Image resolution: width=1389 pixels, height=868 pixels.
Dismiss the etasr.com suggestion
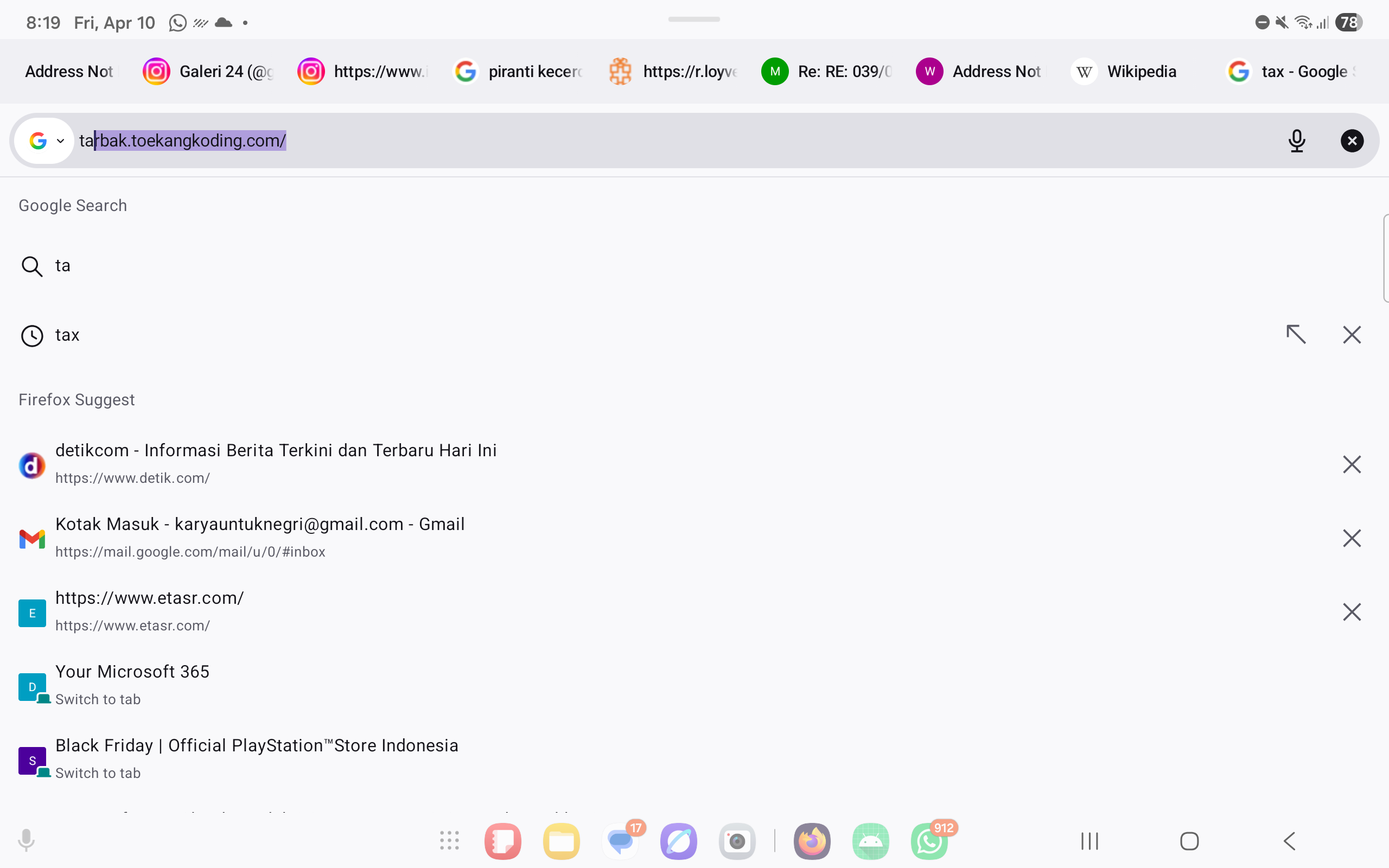click(1352, 611)
